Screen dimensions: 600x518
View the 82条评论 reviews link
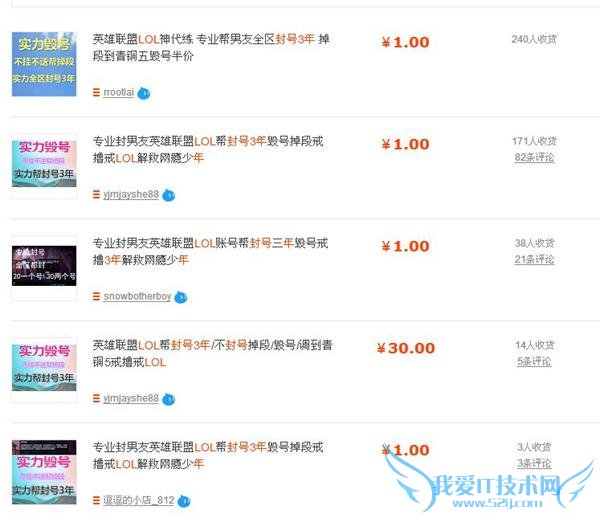click(x=534, y=157)
